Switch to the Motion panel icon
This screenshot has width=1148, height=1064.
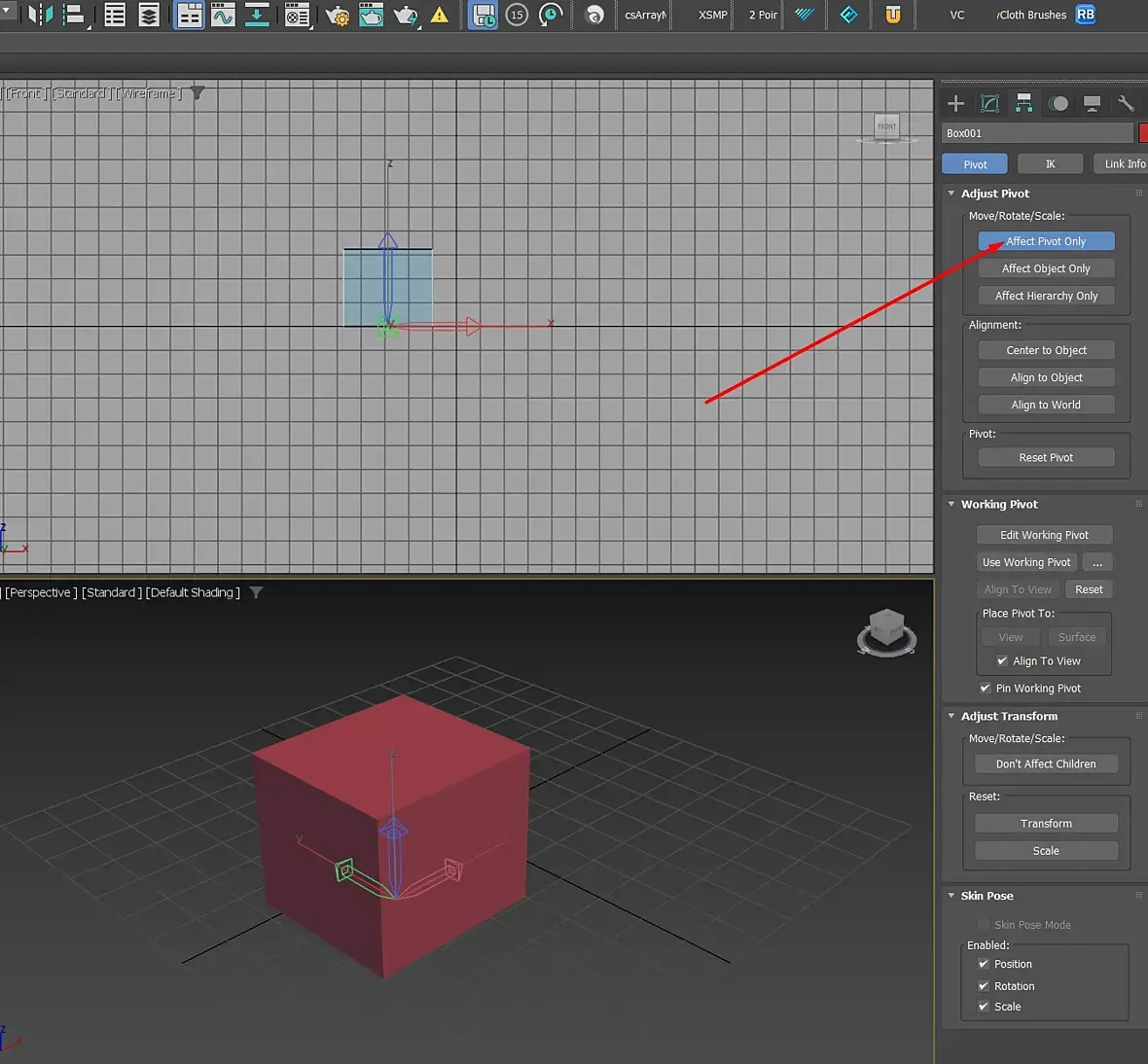pyautogui.click(x=1058, y=103)
